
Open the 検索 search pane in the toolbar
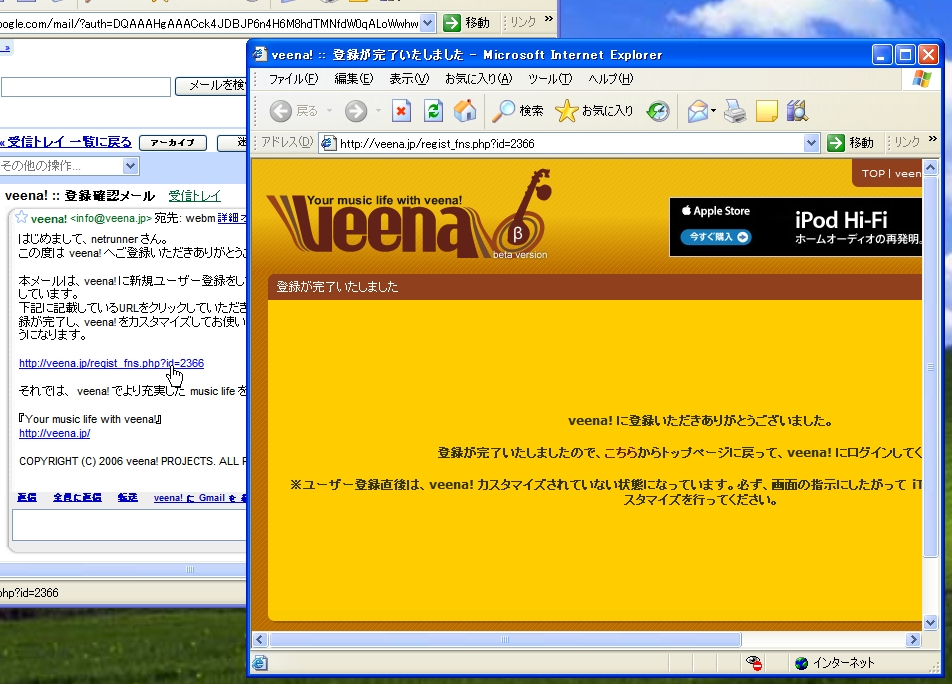point(517,111)
